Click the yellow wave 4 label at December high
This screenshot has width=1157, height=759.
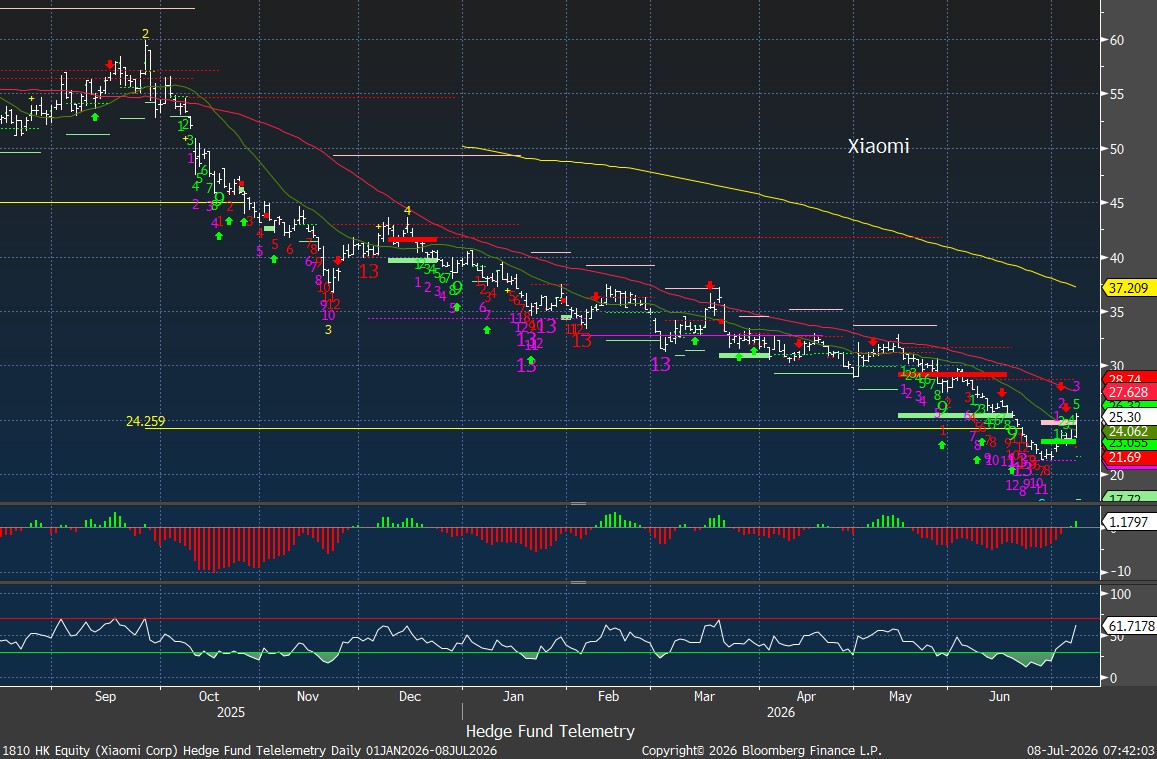pos(407,211)
